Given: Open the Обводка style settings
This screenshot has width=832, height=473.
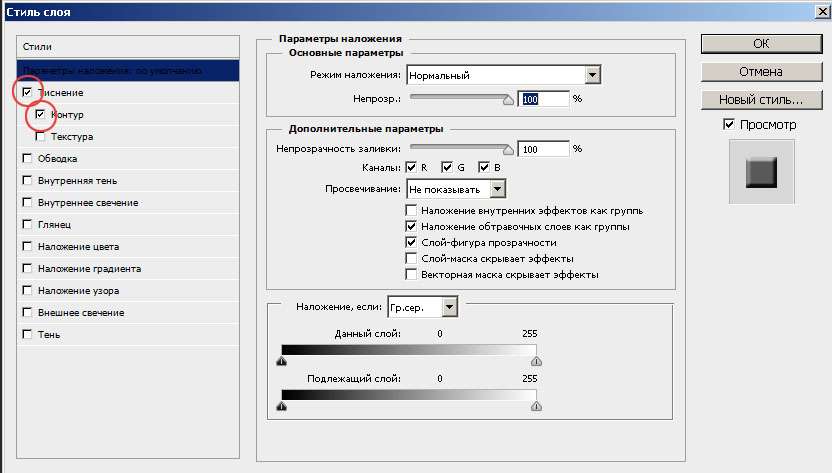Looking at the screenshot, I should tap(57, 159).
